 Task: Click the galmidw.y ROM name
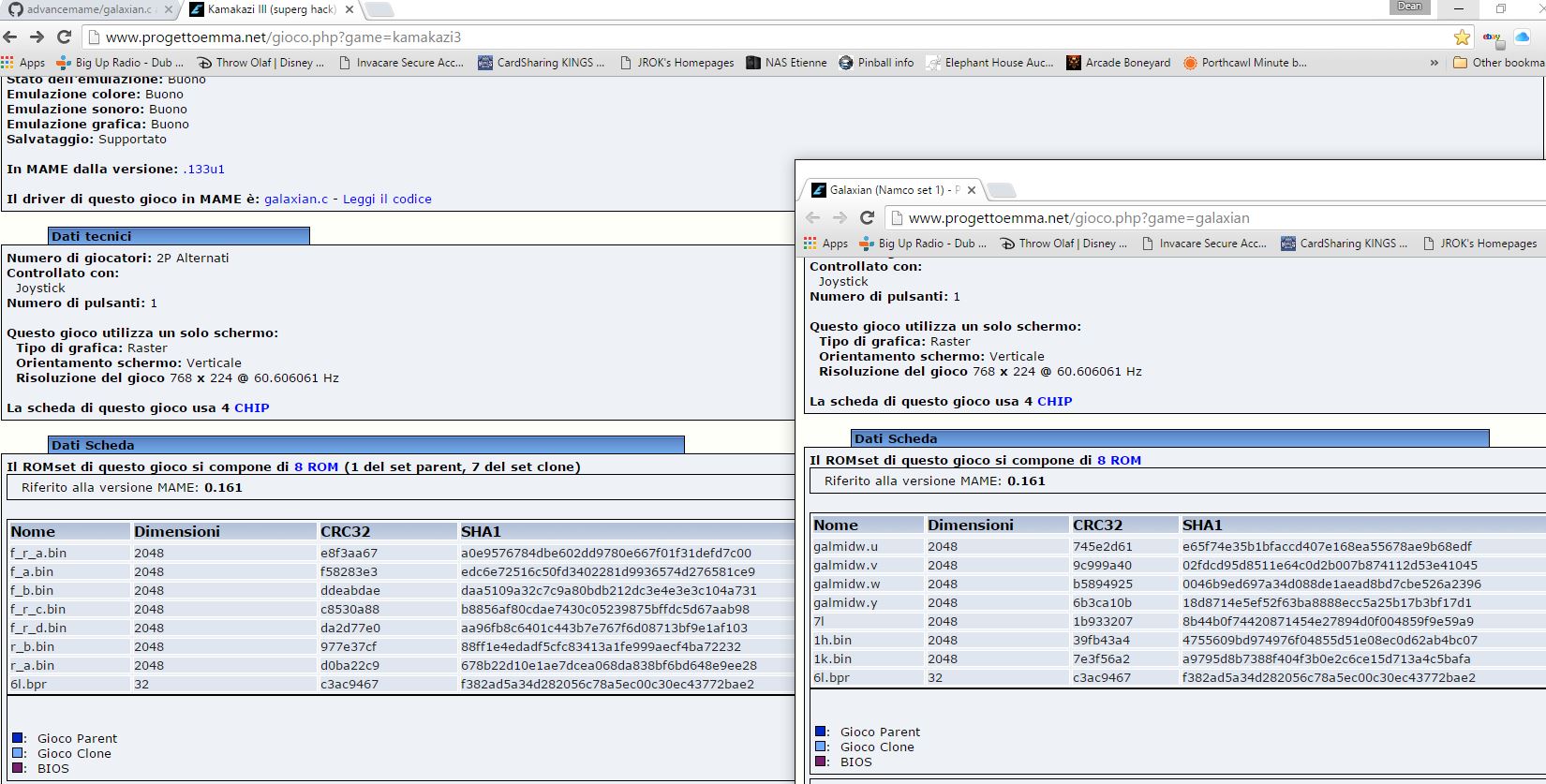click(x=845, y=603)
